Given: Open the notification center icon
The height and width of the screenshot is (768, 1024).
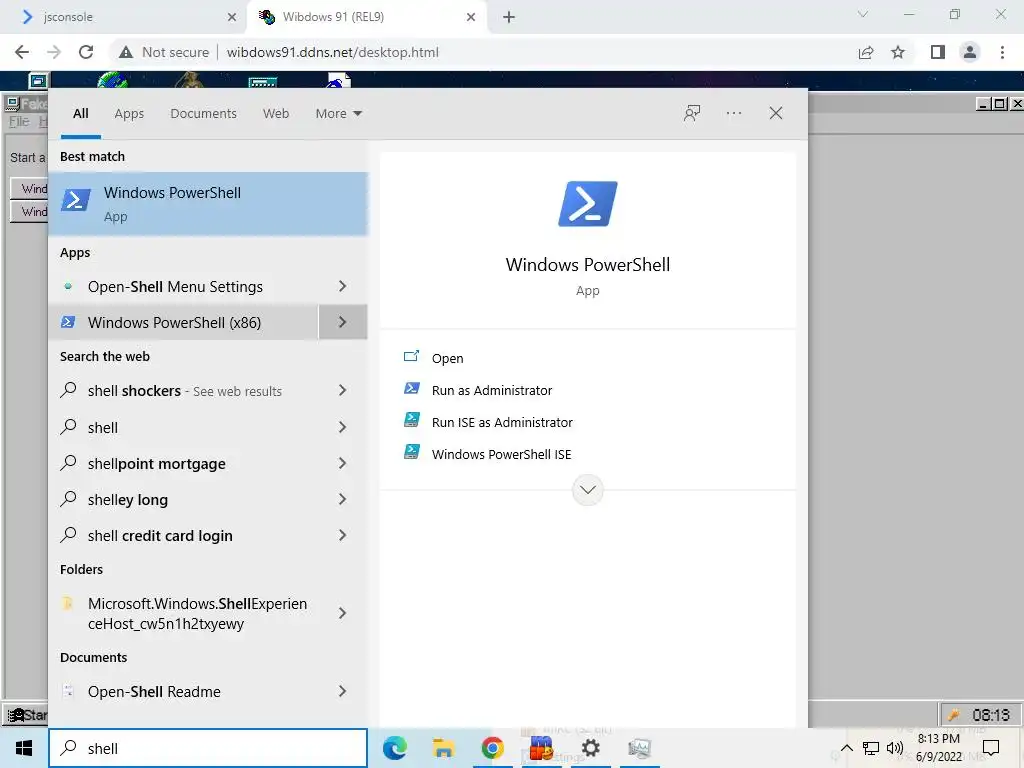Looking at the screenshot, I should tap(991, 748).
